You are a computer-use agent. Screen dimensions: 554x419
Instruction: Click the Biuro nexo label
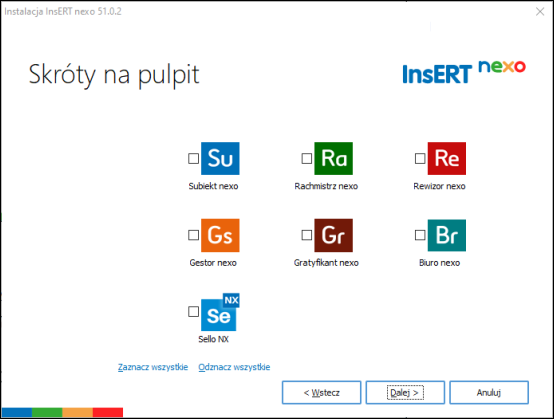(440, 263)
